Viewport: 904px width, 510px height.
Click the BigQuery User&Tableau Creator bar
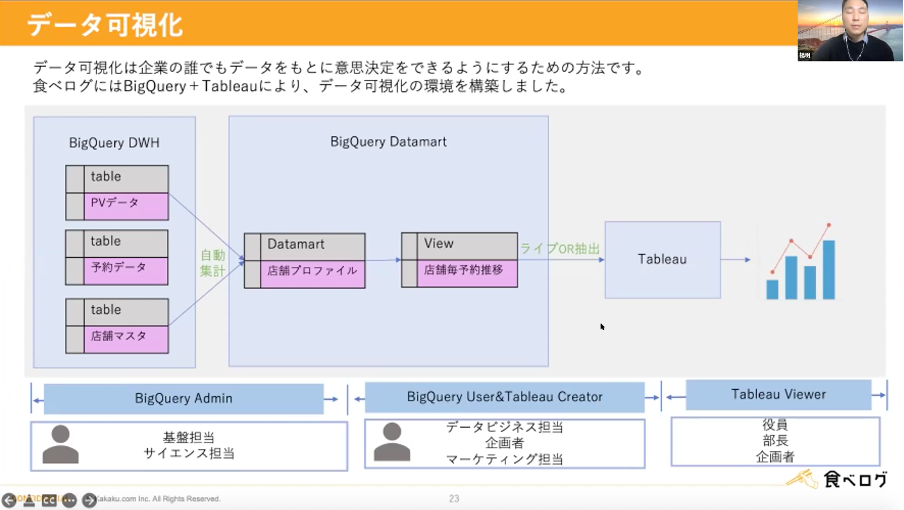click(504, 396)
